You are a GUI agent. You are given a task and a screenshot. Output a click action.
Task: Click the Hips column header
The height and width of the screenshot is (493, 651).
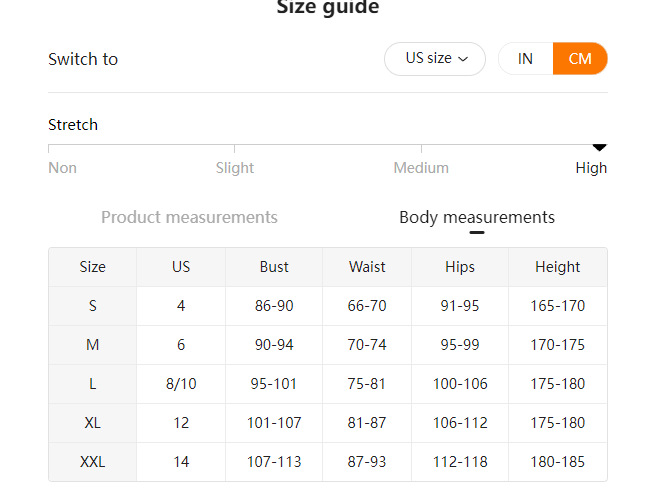tap(460, 267)
